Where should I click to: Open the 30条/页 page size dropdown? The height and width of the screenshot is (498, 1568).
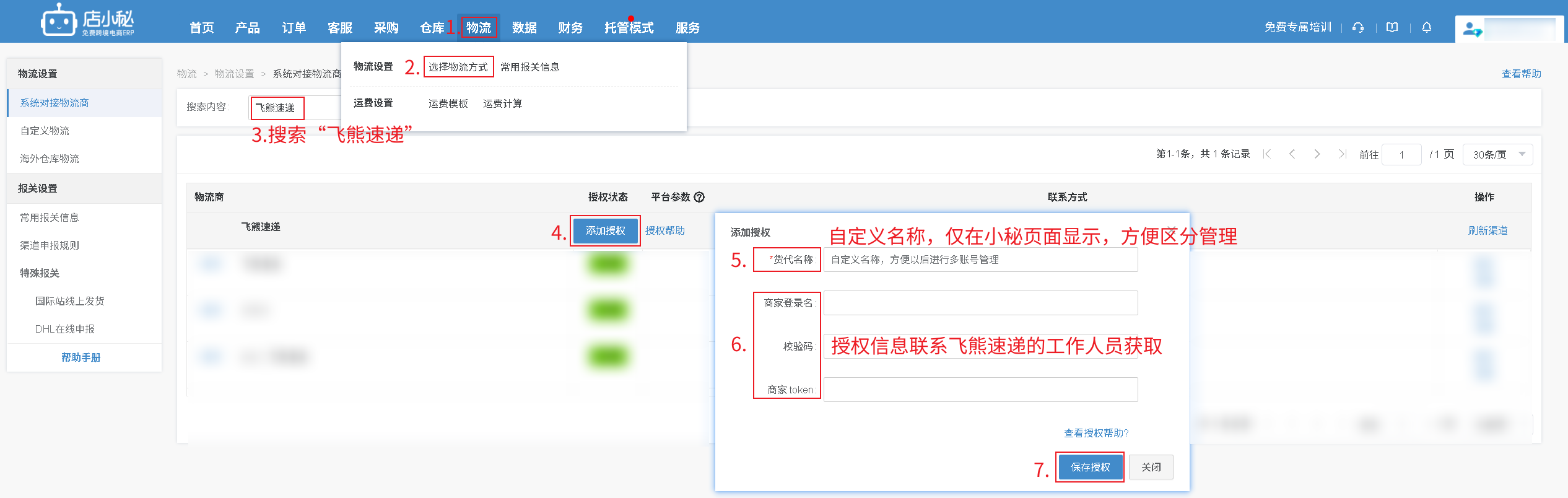point(1497,154)
